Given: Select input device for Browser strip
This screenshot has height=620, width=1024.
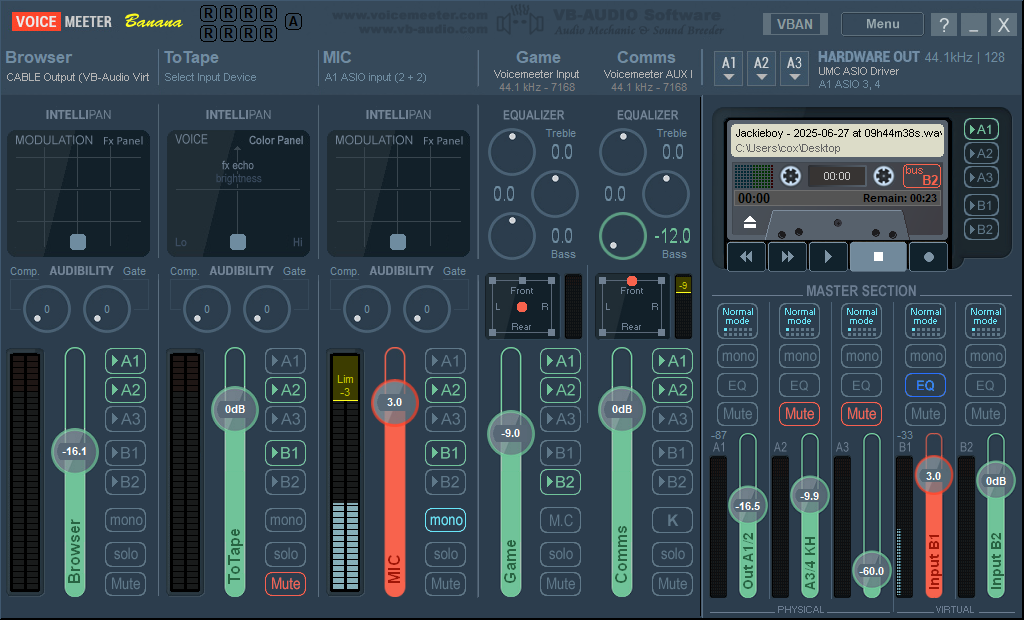Looking at the screenshot, I should (78, 77).
